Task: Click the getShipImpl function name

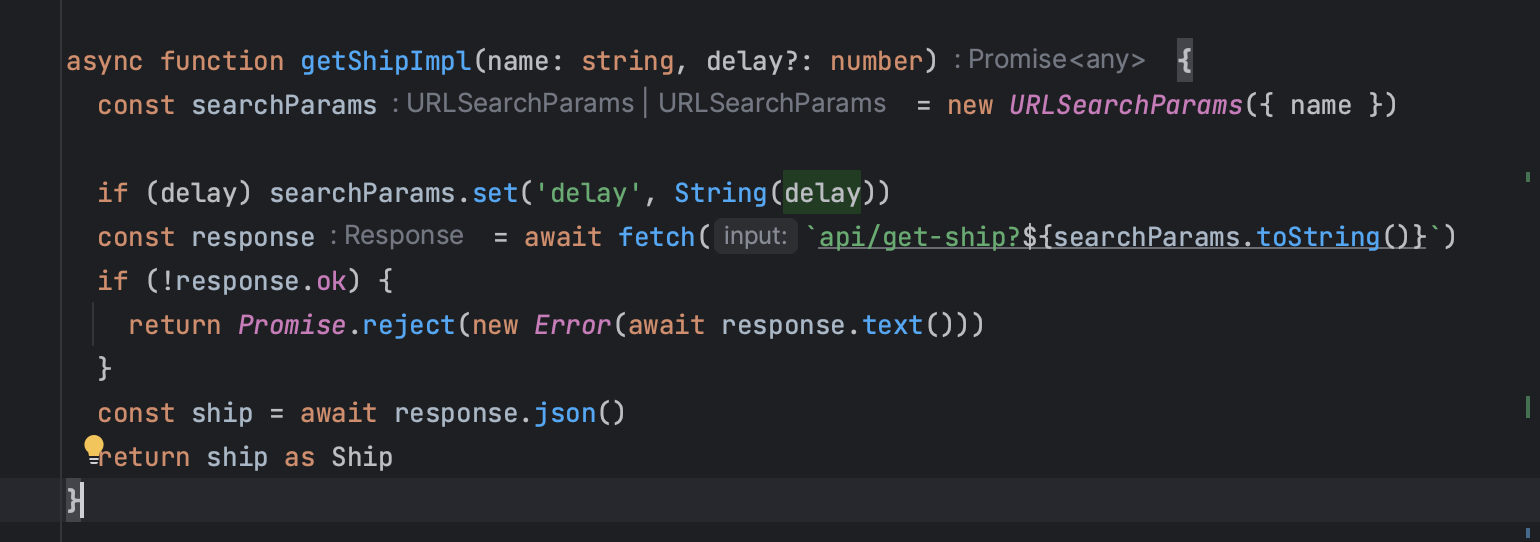Action: [386, 62]
